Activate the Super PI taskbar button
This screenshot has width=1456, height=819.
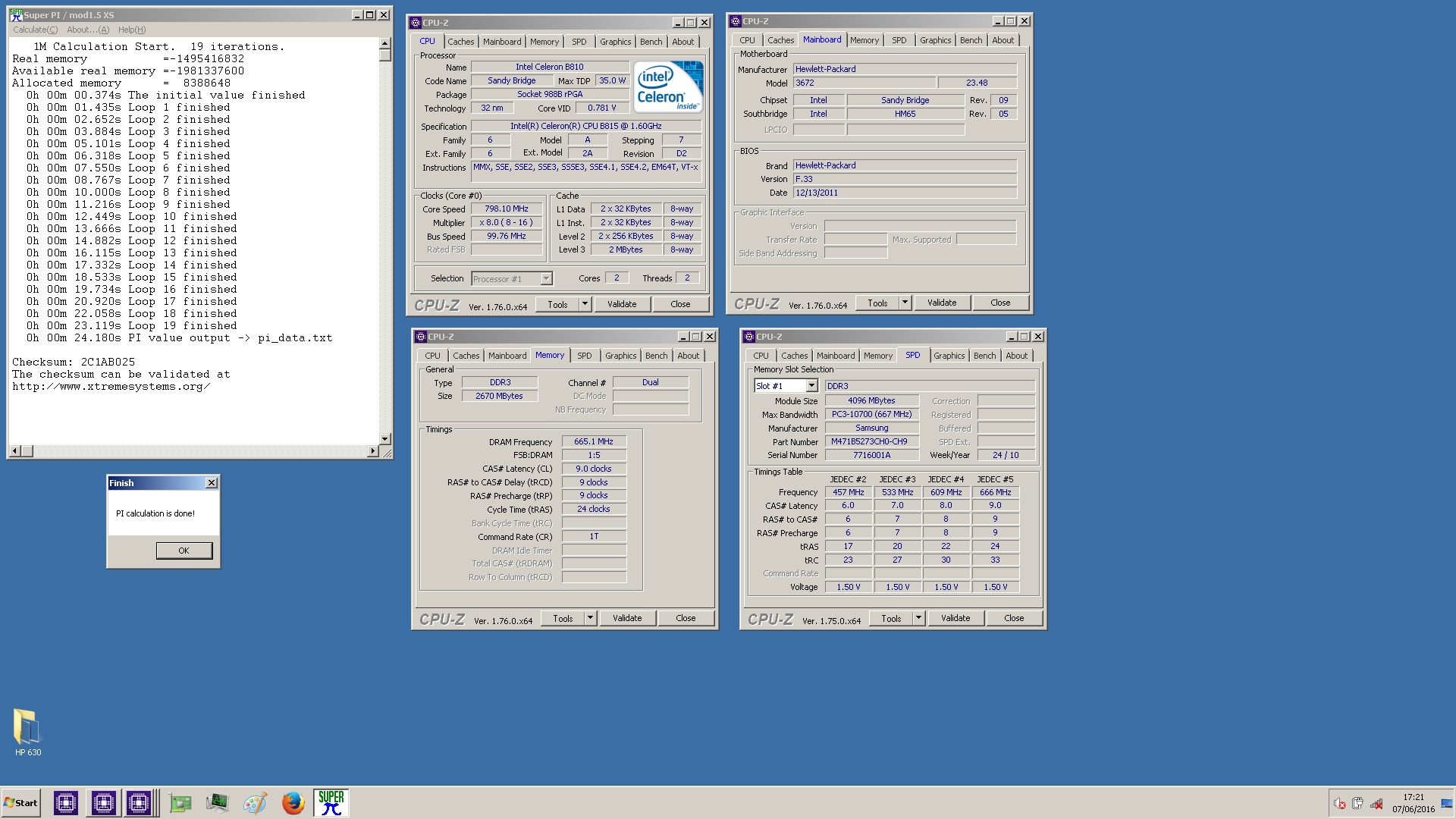tap(331, 803)
